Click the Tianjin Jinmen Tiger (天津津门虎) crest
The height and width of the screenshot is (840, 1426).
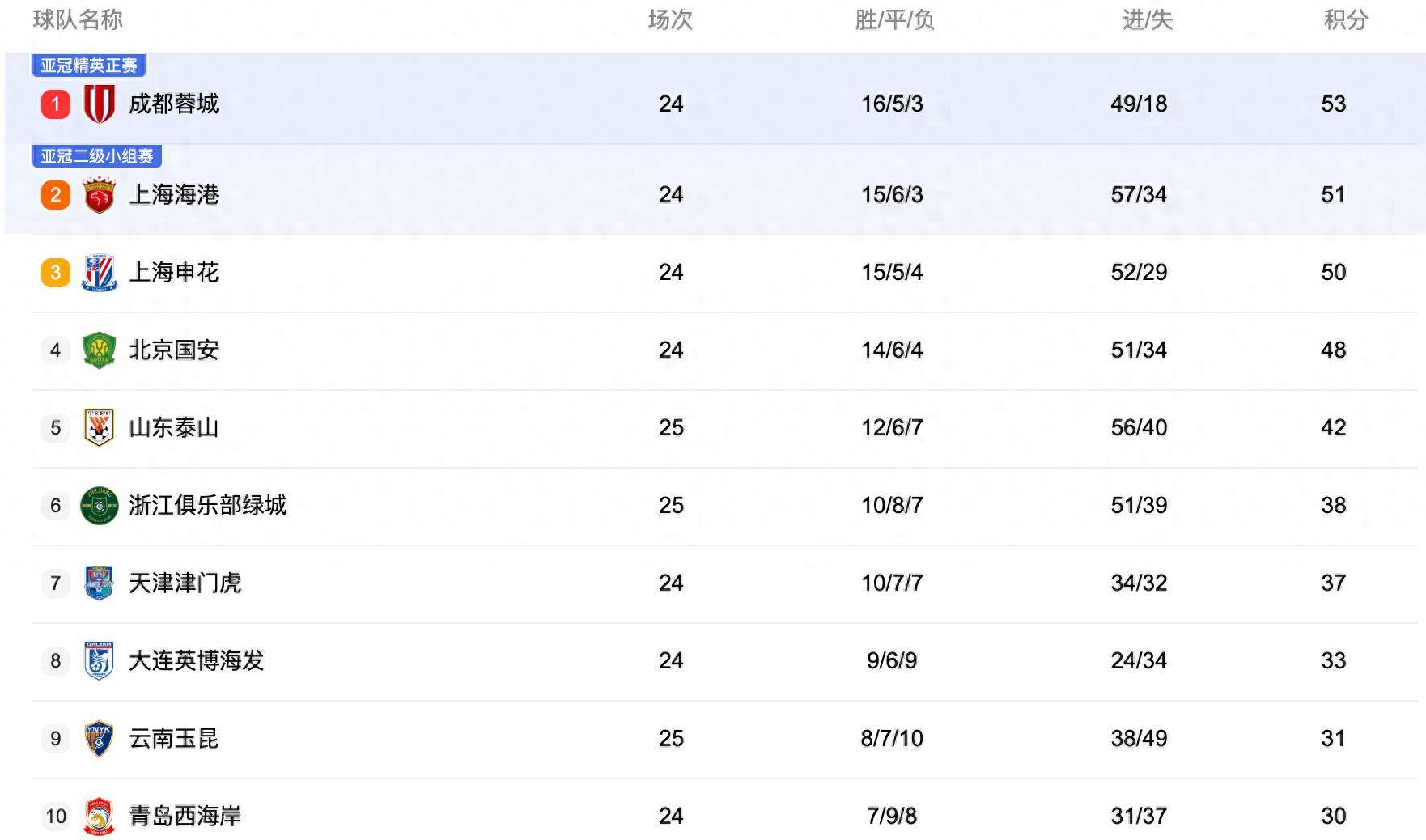tap(100, 583)
